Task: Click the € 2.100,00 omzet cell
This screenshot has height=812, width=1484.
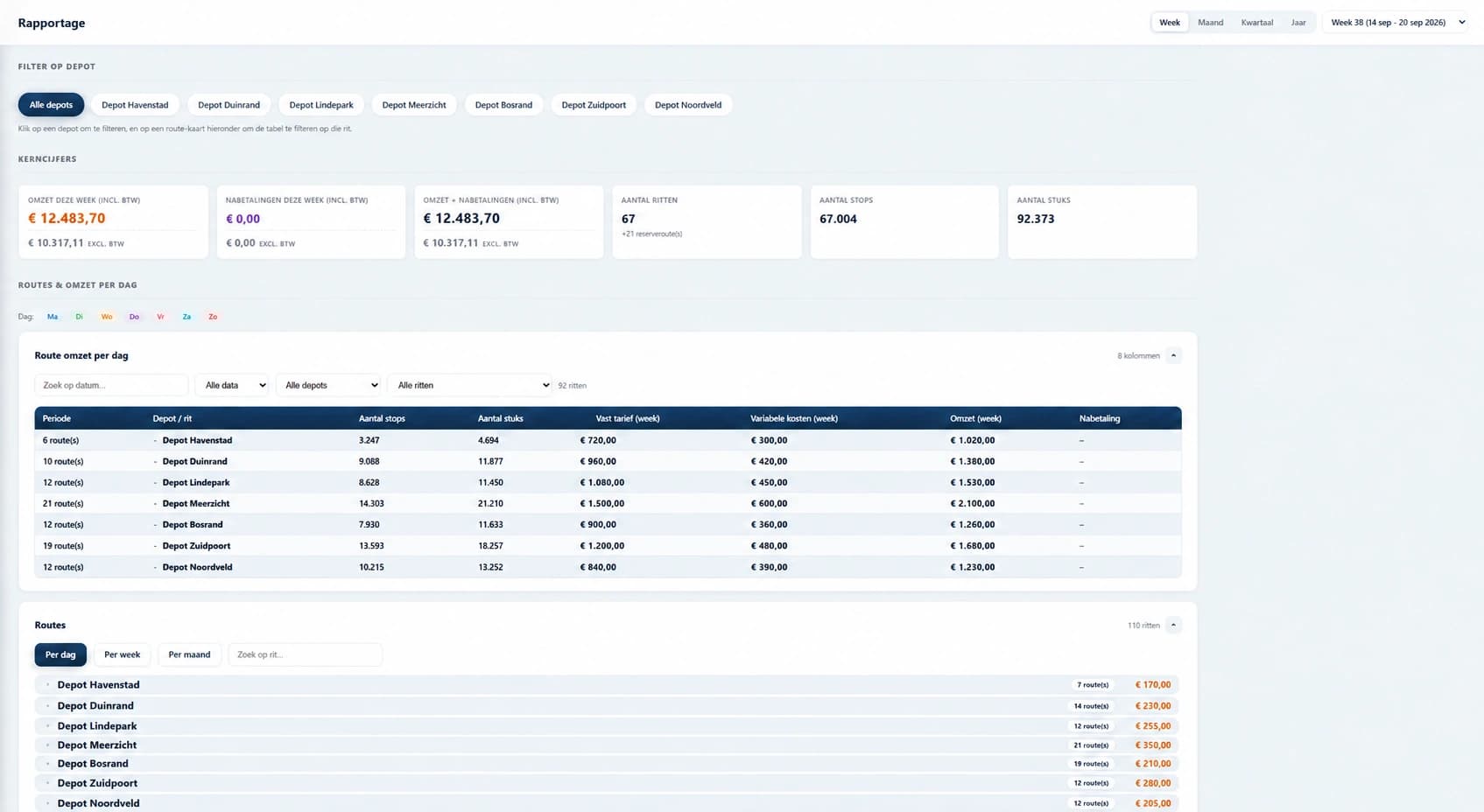Action: point(973,503)
